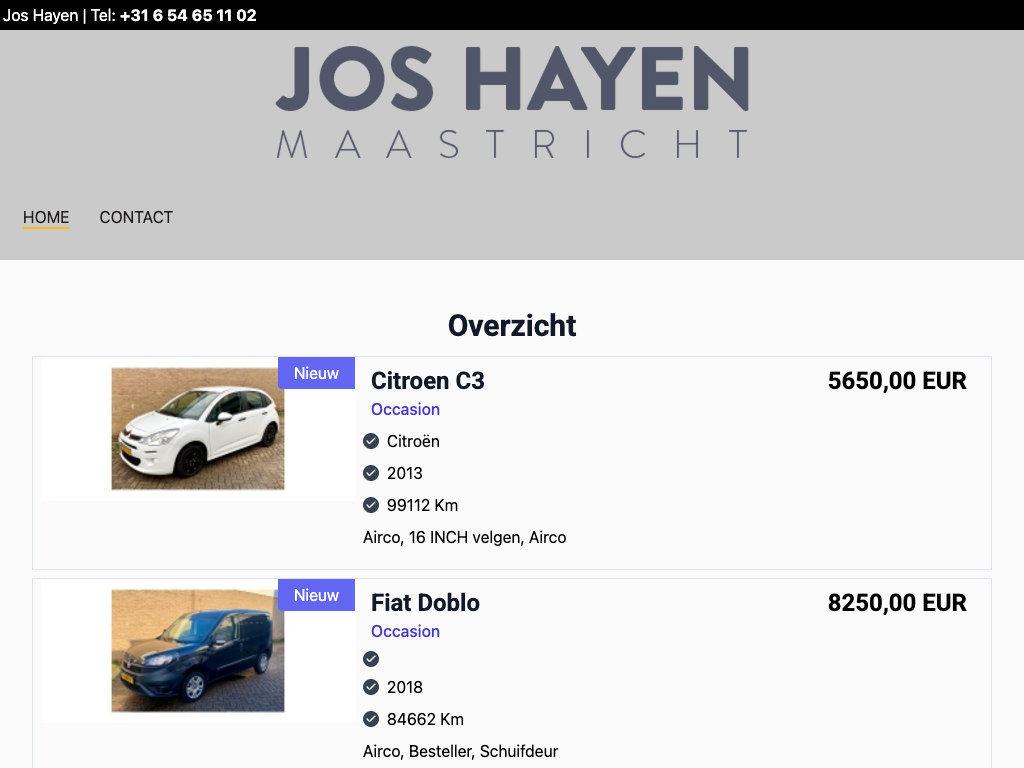Select the text 'Airco, 16 INCH velgen, Airco'
Screen dimensions: 1024x768
[465, 537]
